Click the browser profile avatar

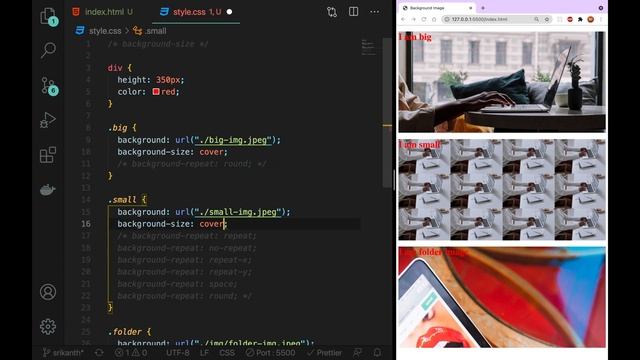(590, 19)
